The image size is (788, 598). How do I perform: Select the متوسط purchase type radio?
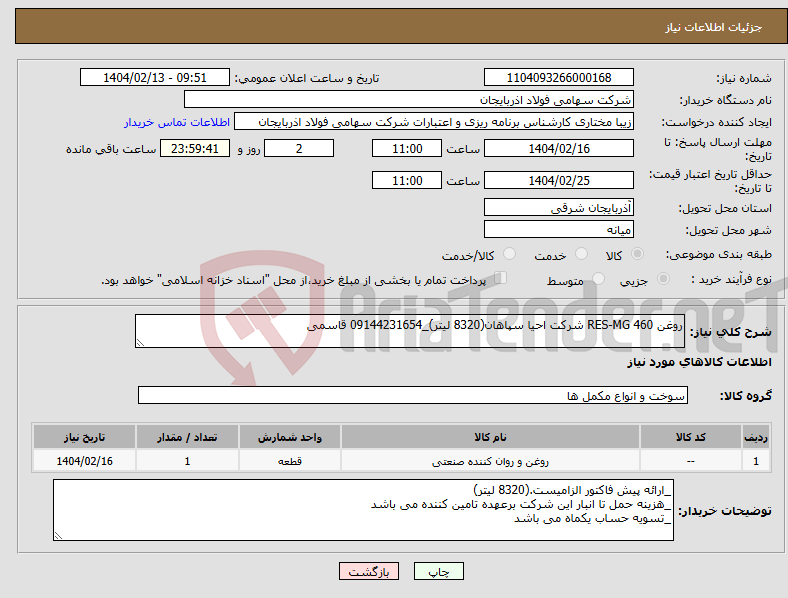(598, 279)
